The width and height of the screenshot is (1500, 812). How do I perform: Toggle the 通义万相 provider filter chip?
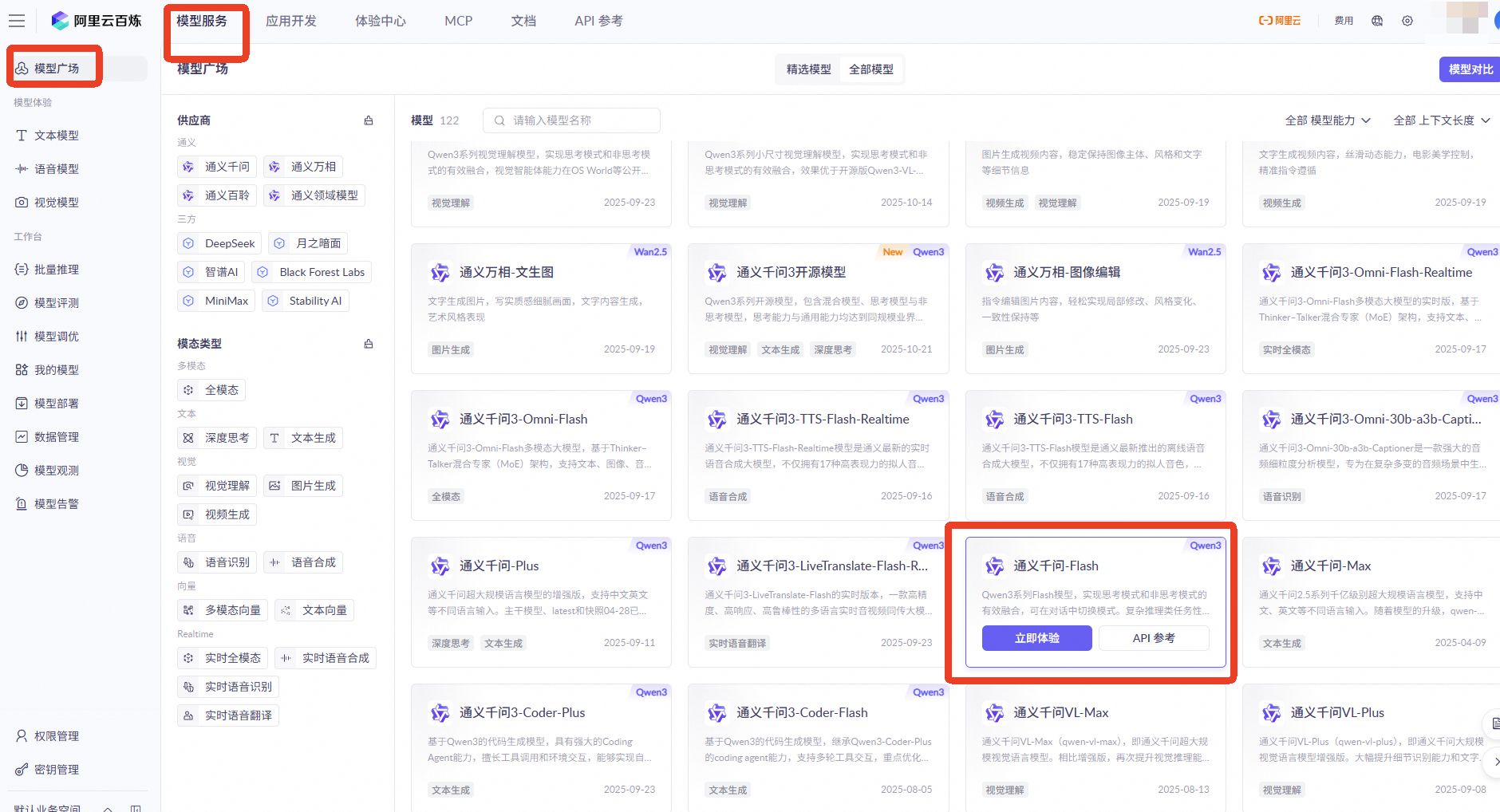303,167
